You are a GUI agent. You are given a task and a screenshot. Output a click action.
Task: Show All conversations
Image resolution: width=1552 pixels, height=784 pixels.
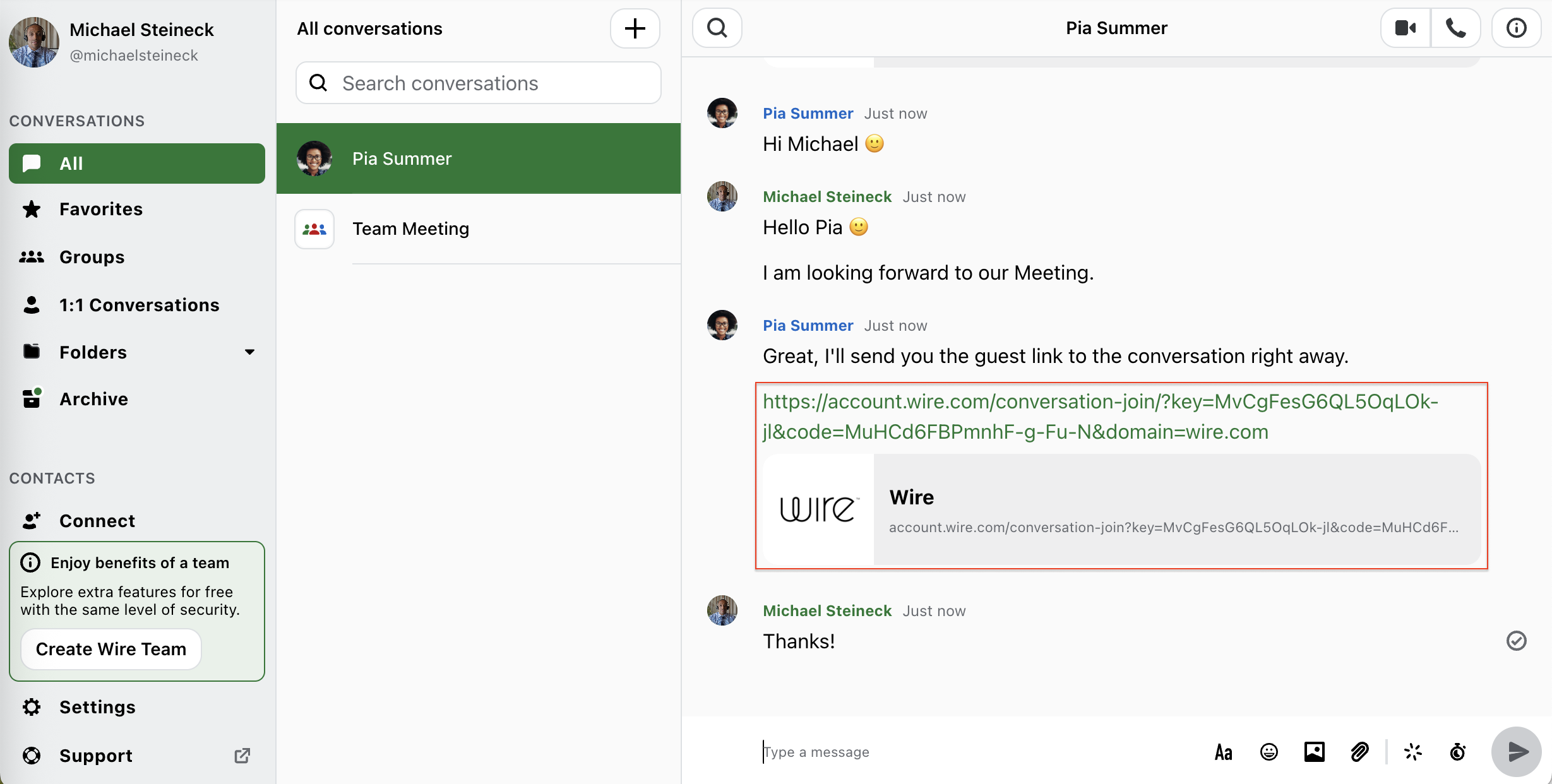137,163
